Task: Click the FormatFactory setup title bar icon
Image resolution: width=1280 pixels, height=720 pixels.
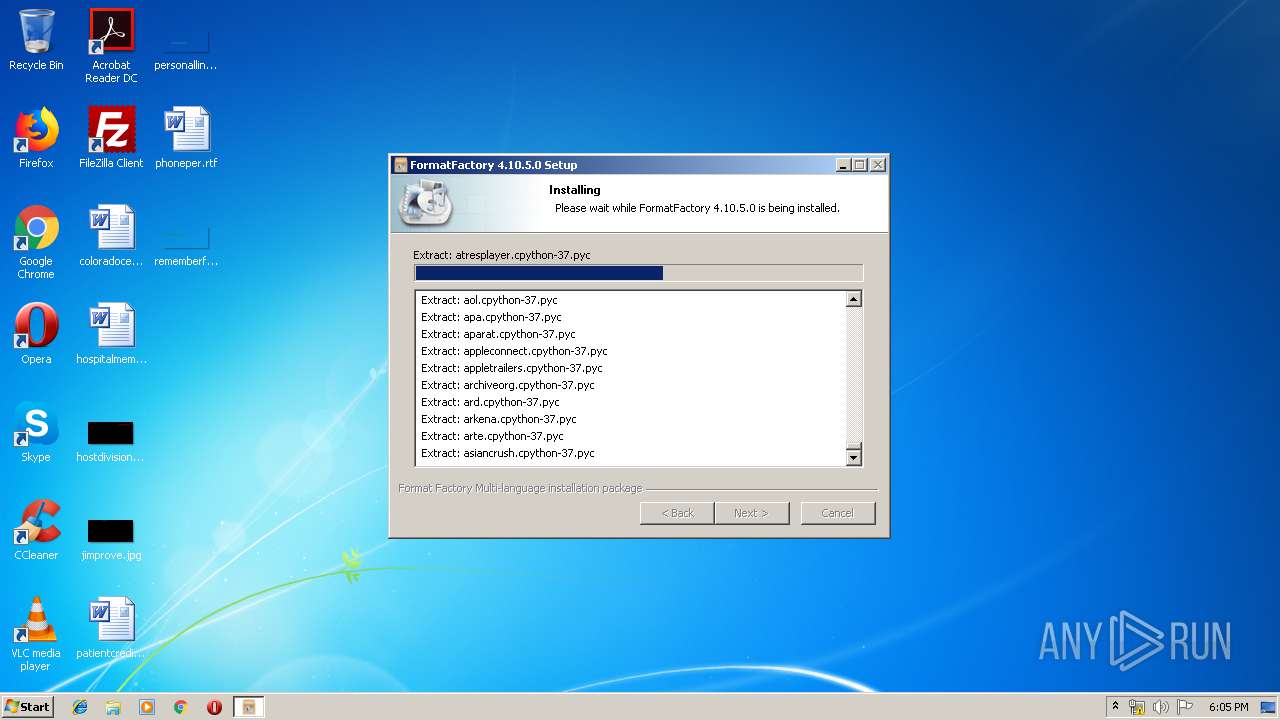Action: tap(401, 165)
